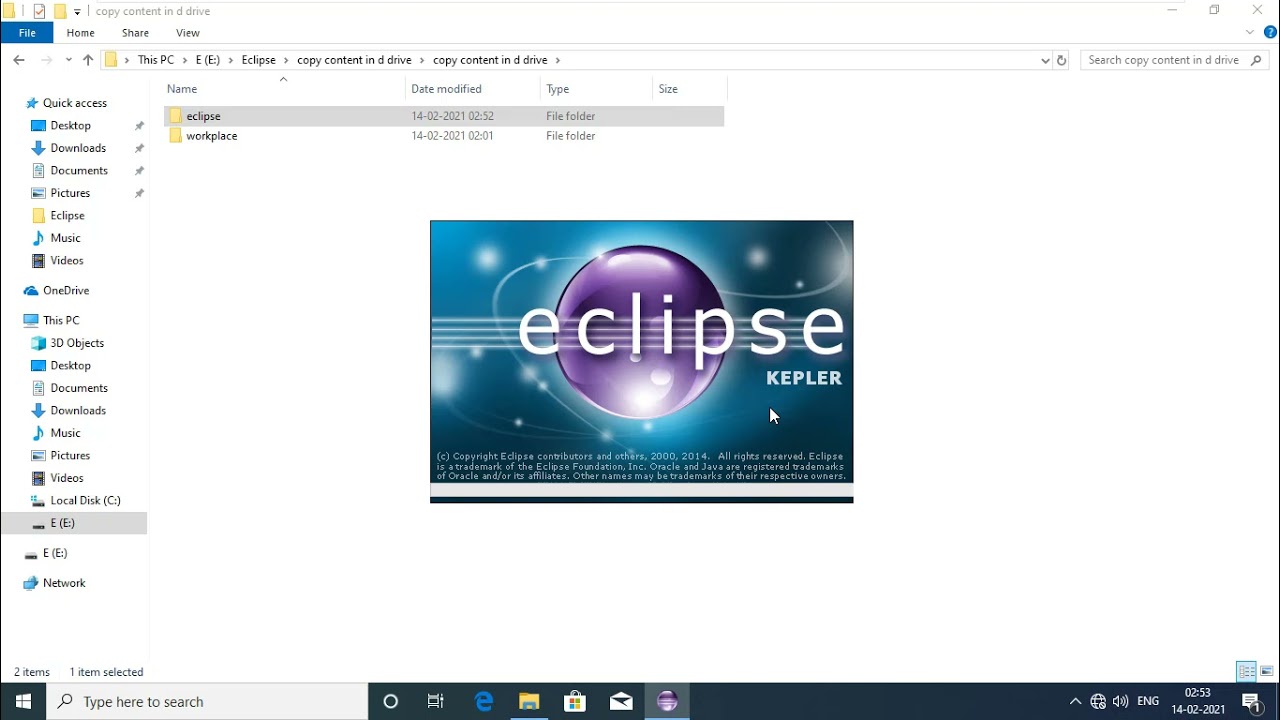The image size is (1280, 720).
Task: Open the network status tray icon
Action: click(x=1098, y=702)
